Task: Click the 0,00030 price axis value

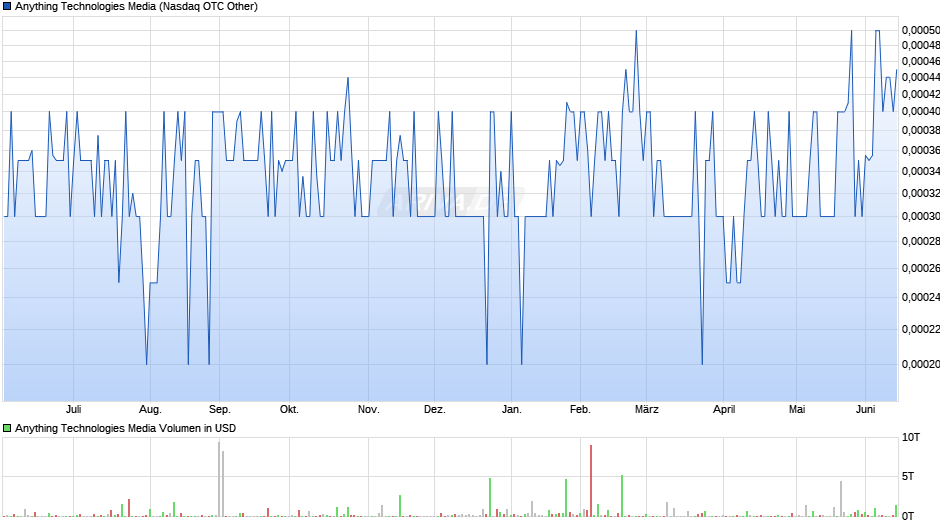Action: coord(920,216)
